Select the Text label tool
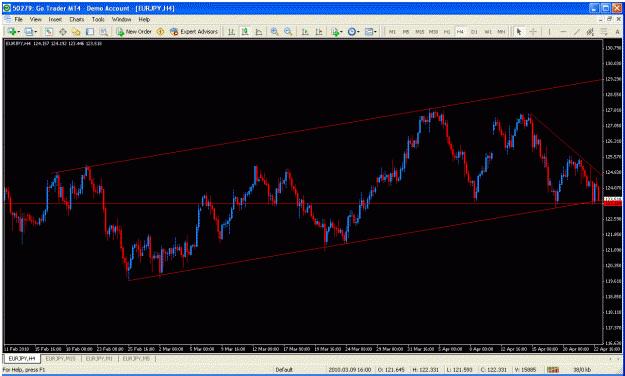Viewport: 625px width, 376px height. pos(617,31)
